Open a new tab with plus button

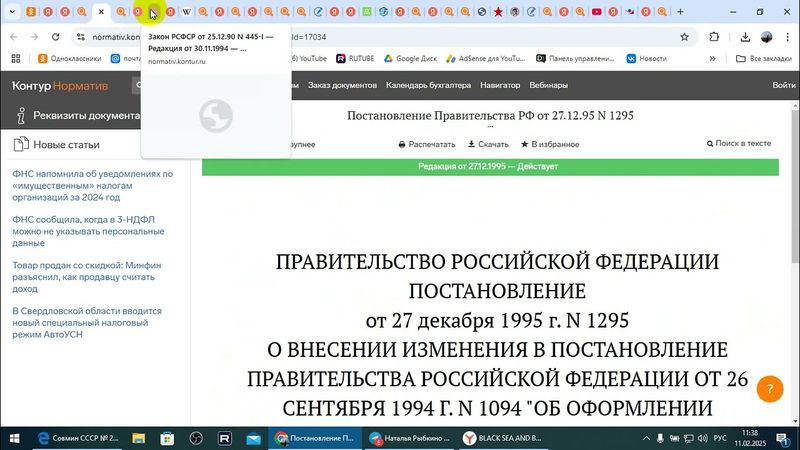coord(680,11)
